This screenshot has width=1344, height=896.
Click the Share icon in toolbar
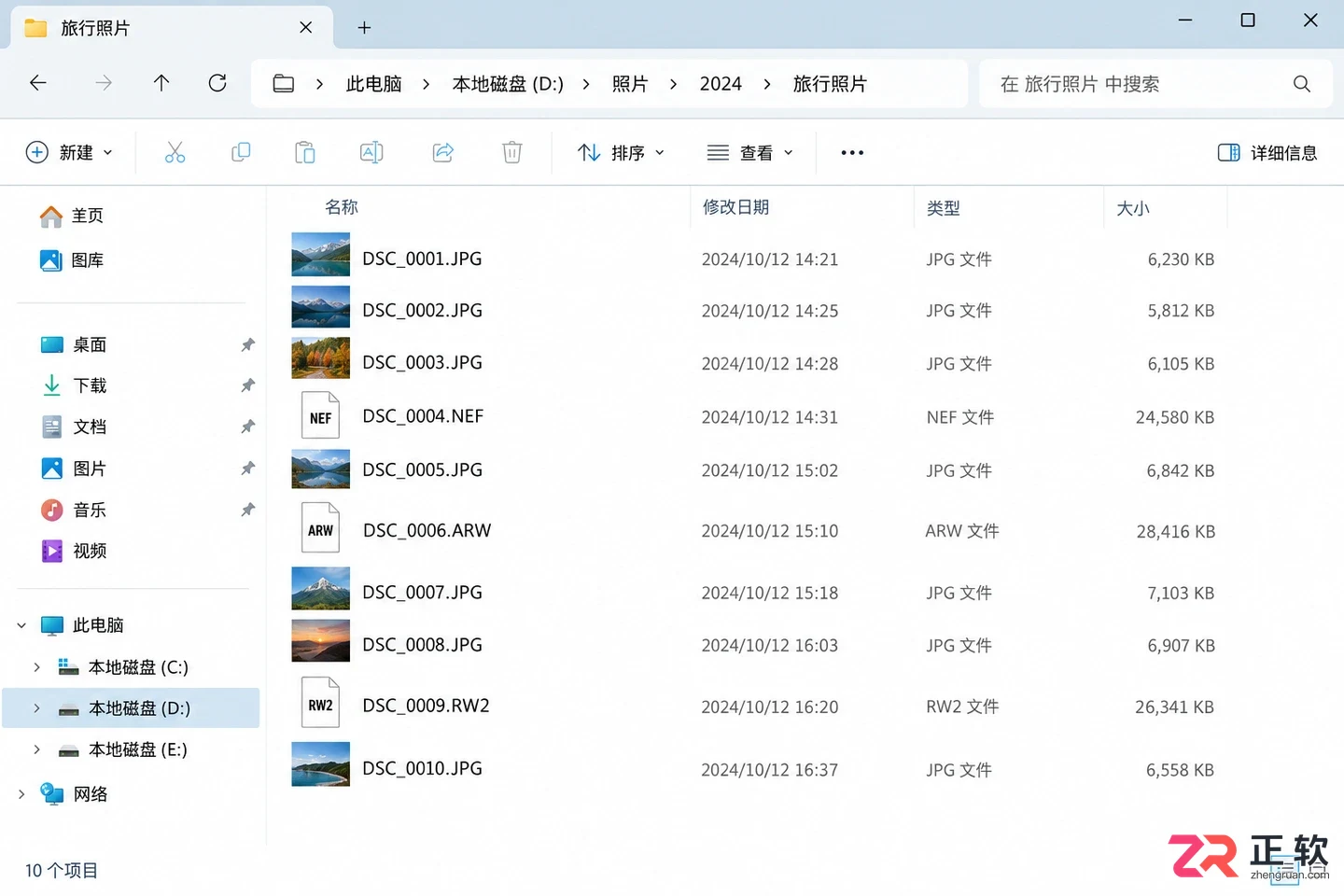443,152
